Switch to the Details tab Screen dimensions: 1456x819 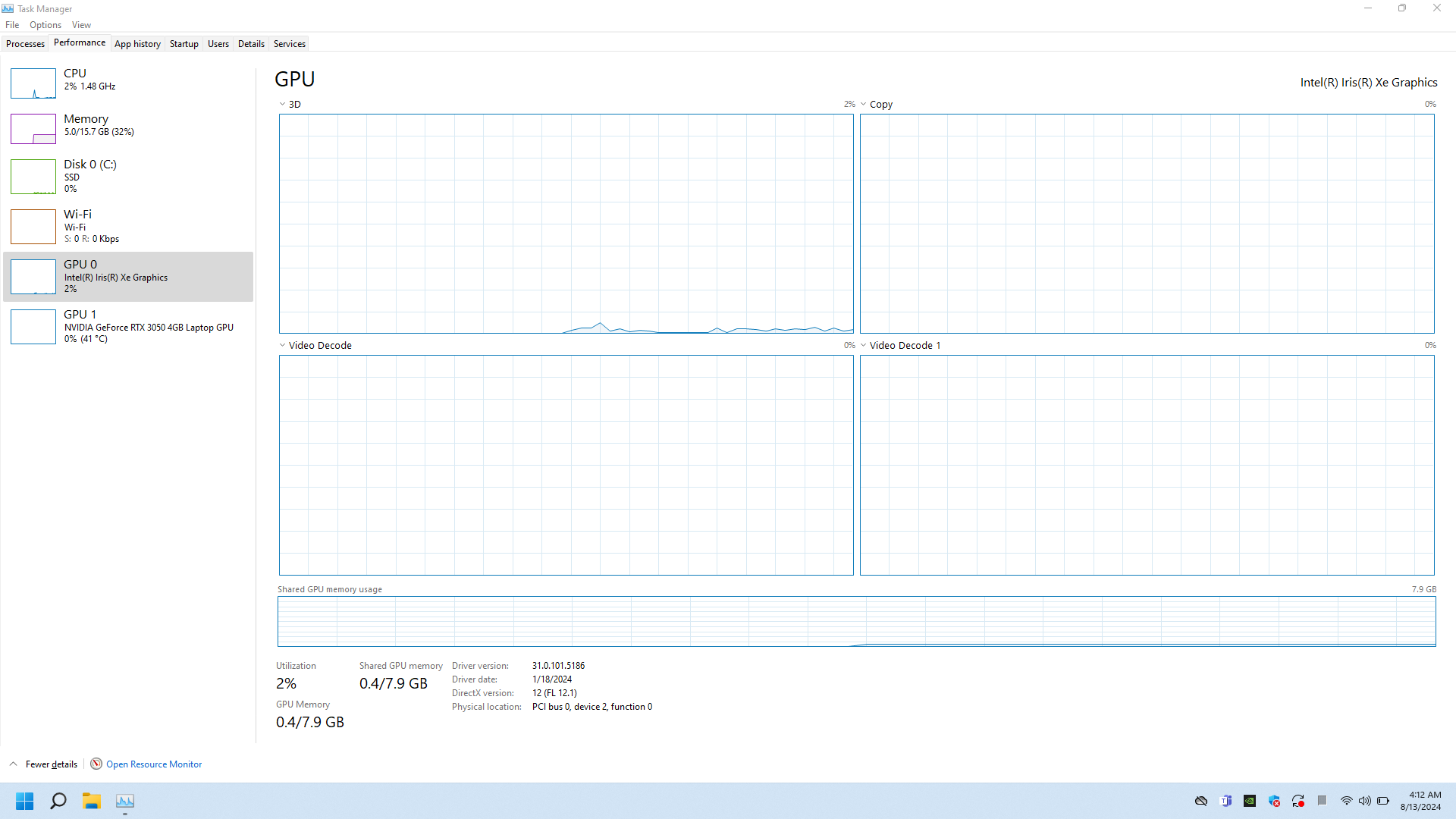(251, 44)
